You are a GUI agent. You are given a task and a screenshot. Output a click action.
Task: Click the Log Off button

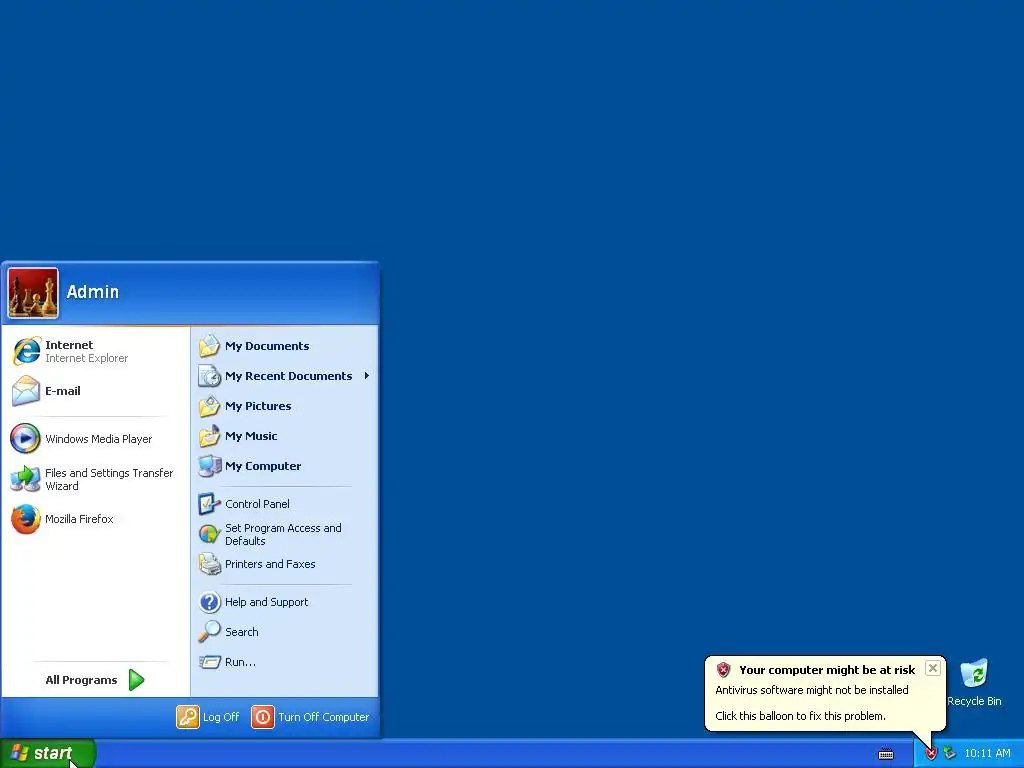pyautogui.click(x=208, y=717)
